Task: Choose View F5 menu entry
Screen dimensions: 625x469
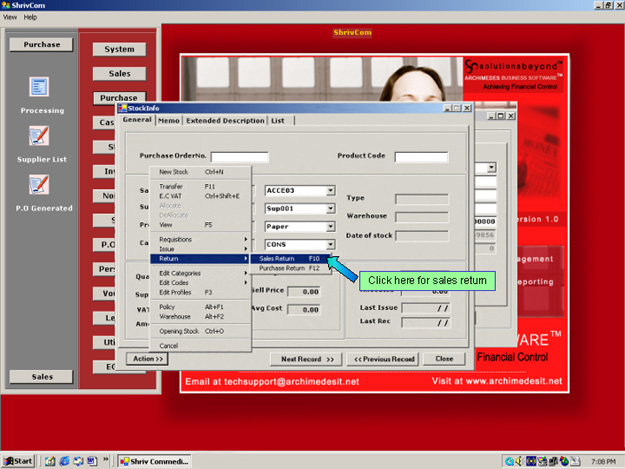Action: 200,225
